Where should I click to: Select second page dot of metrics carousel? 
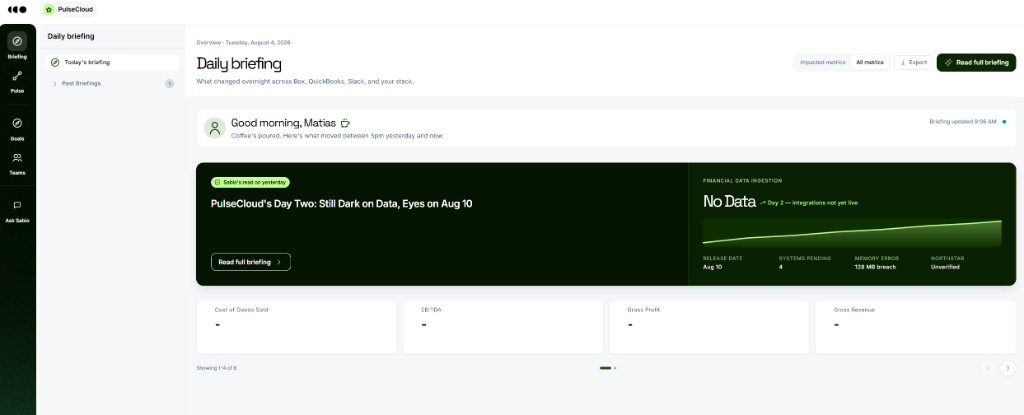coord(615,368)
